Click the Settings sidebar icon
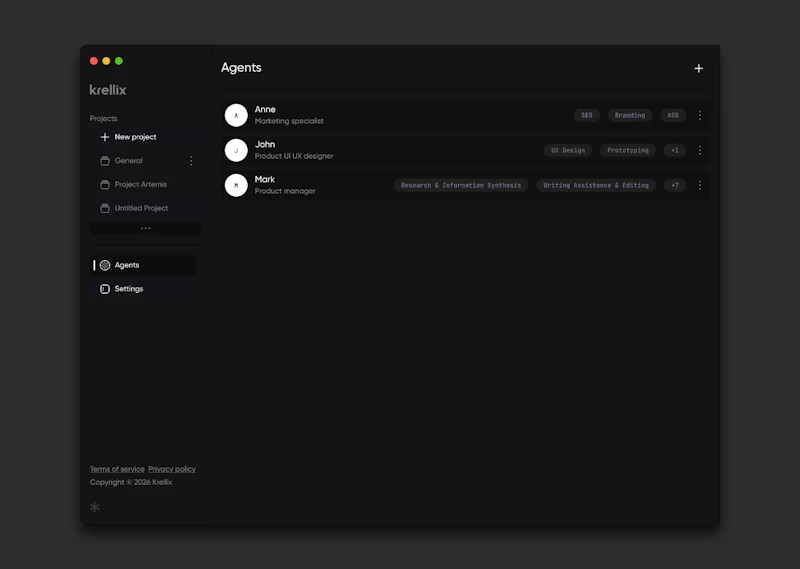The image size is (800, 569). pos(105,289)
